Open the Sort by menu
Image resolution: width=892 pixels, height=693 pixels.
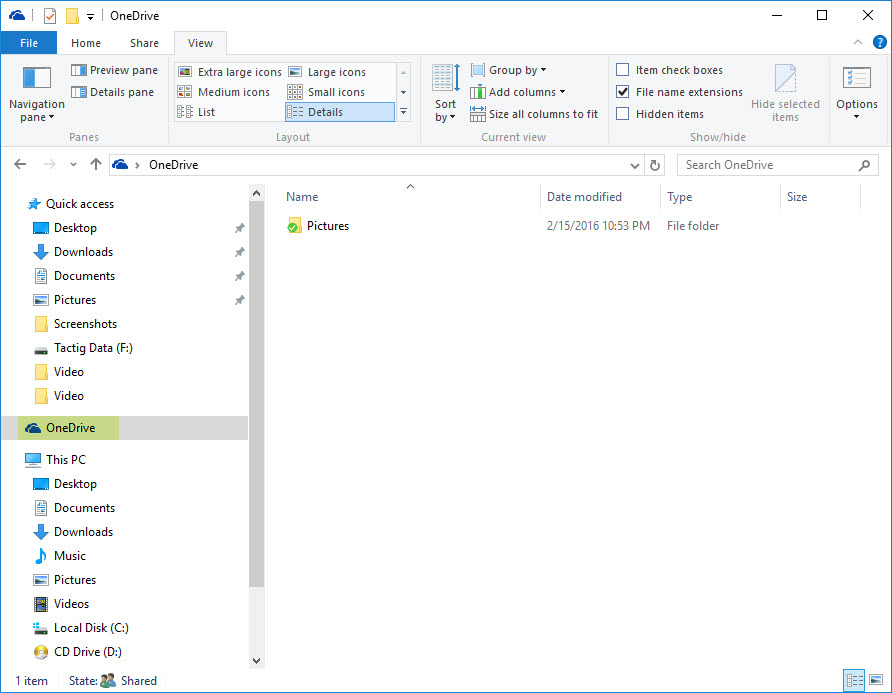pos(445,94)
